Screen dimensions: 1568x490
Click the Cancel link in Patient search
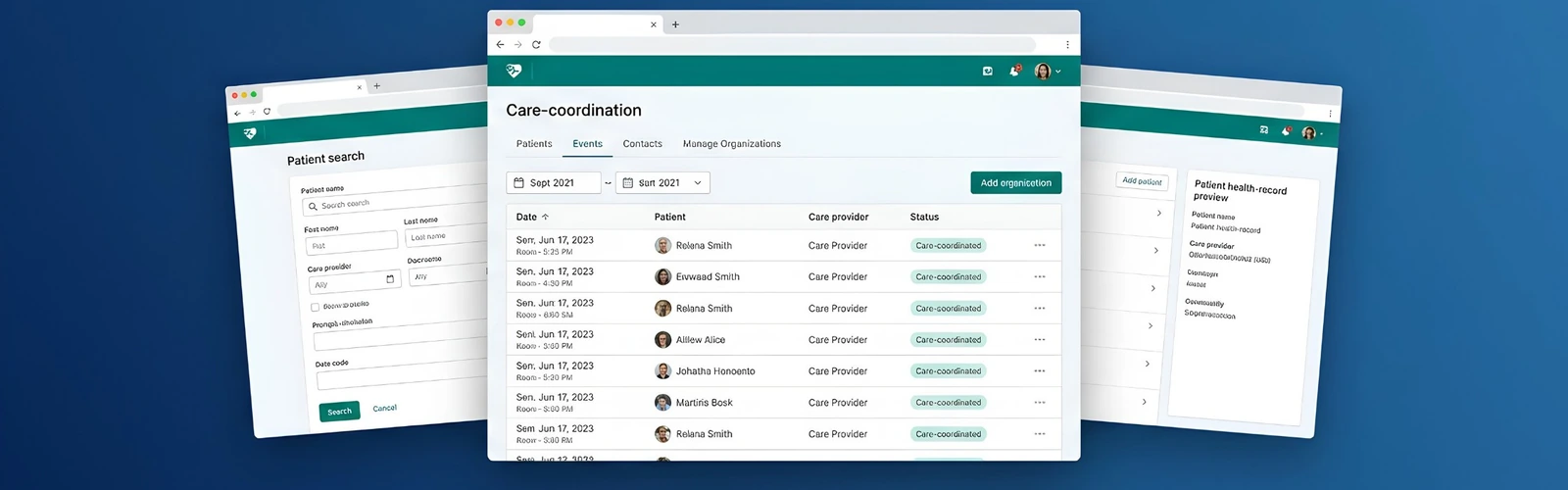click(385, 408)
